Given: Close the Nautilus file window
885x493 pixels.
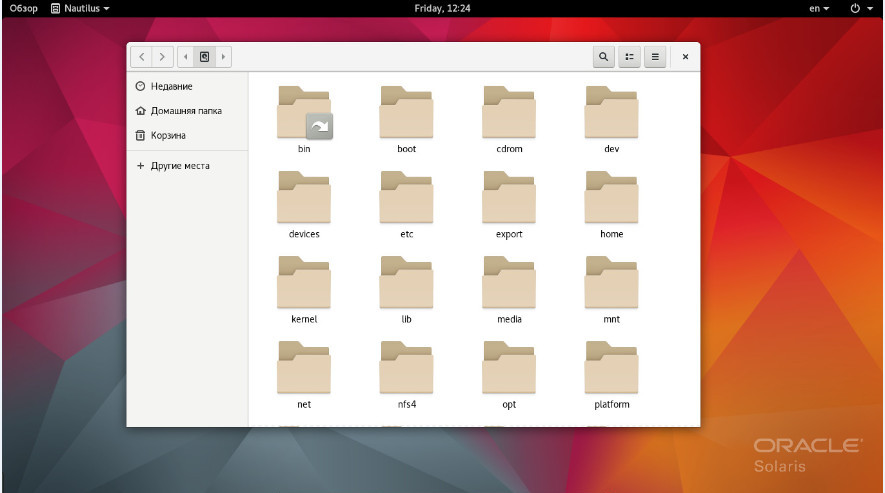Looking at the screenshot, I should point(685,56).
